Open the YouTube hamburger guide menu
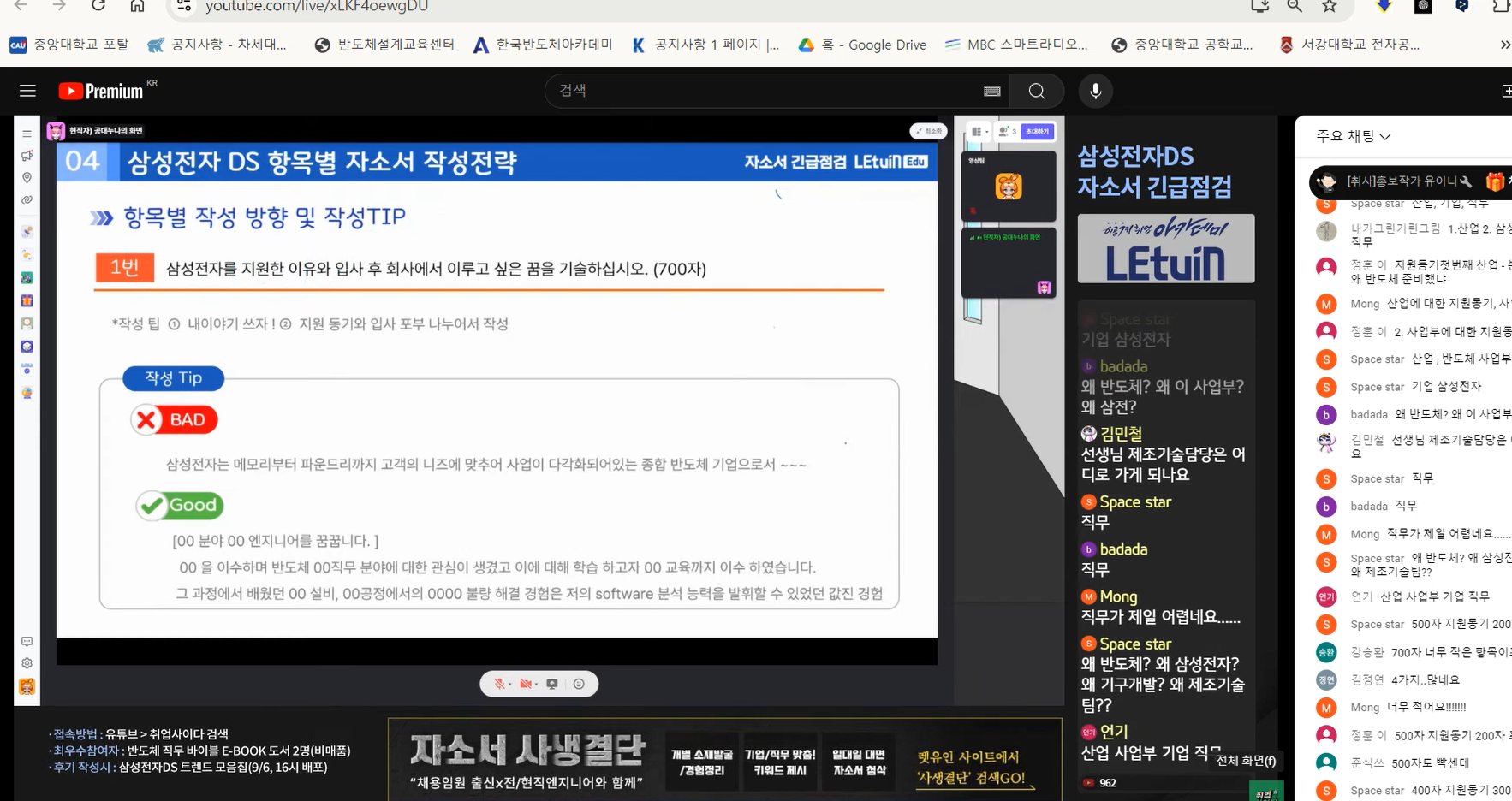The height and width of the screenshot is (801, 1512). pyautogui.click(x=27, y=91)
